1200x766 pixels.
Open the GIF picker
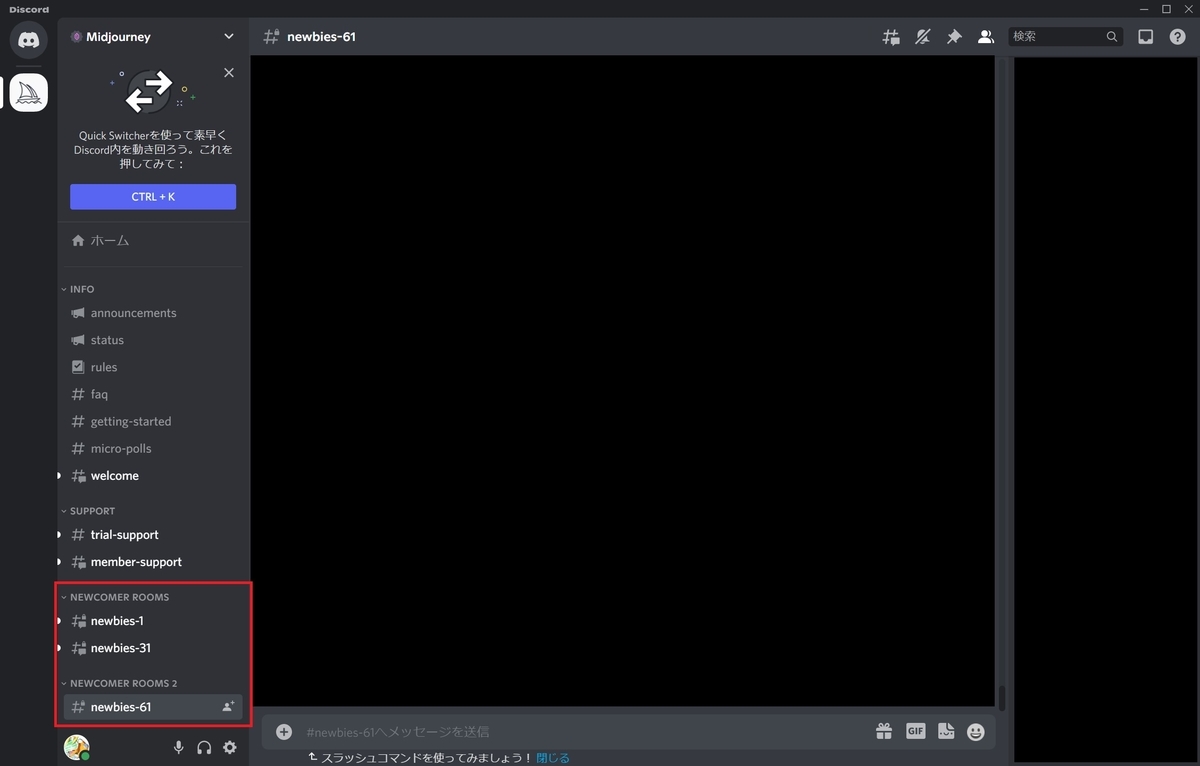916,731
